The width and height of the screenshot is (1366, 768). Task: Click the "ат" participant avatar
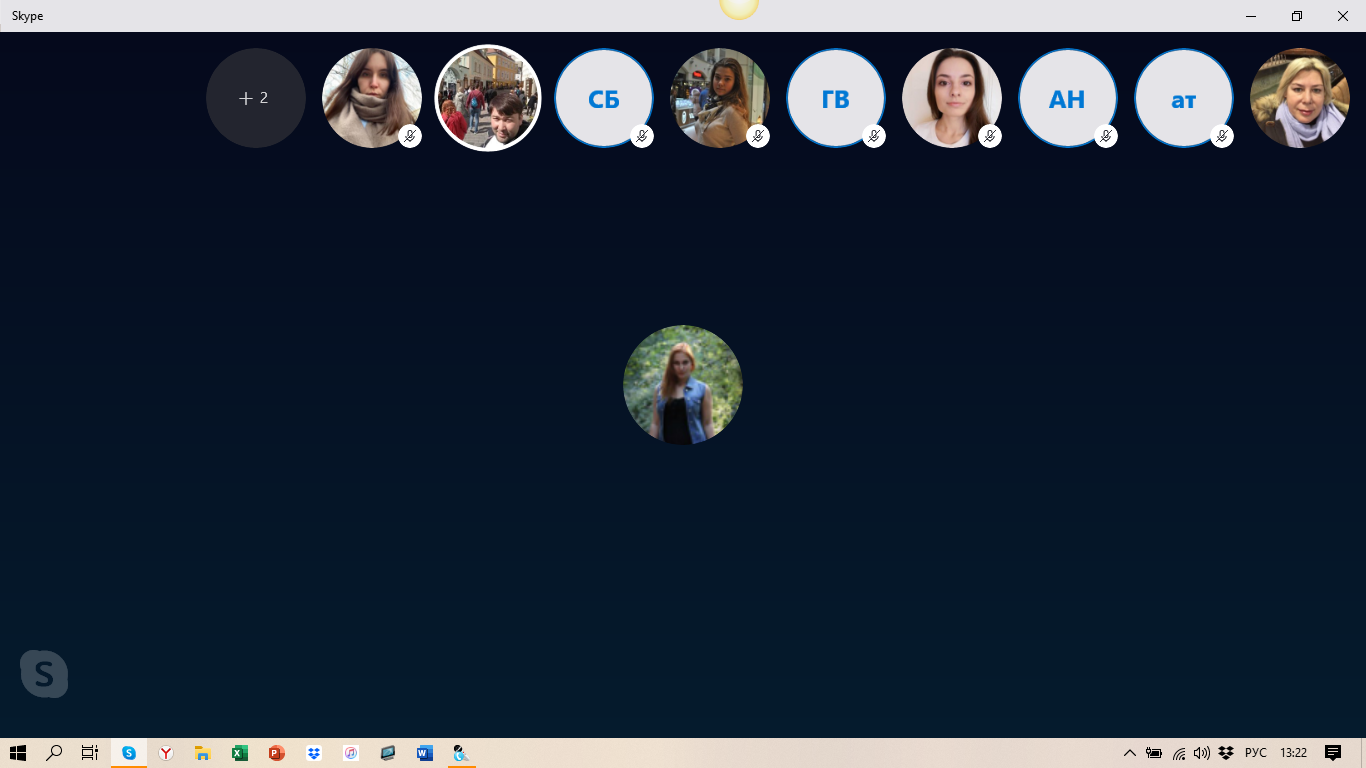(x=1183, y=98)
